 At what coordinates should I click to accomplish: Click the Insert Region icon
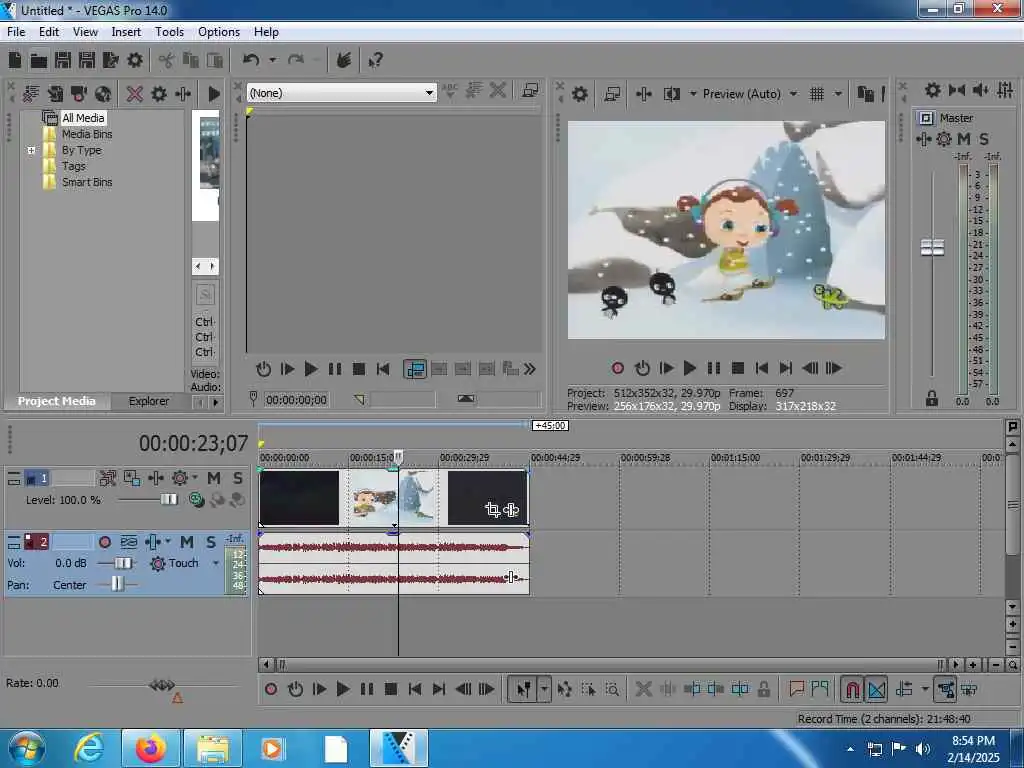coord(820,689)
